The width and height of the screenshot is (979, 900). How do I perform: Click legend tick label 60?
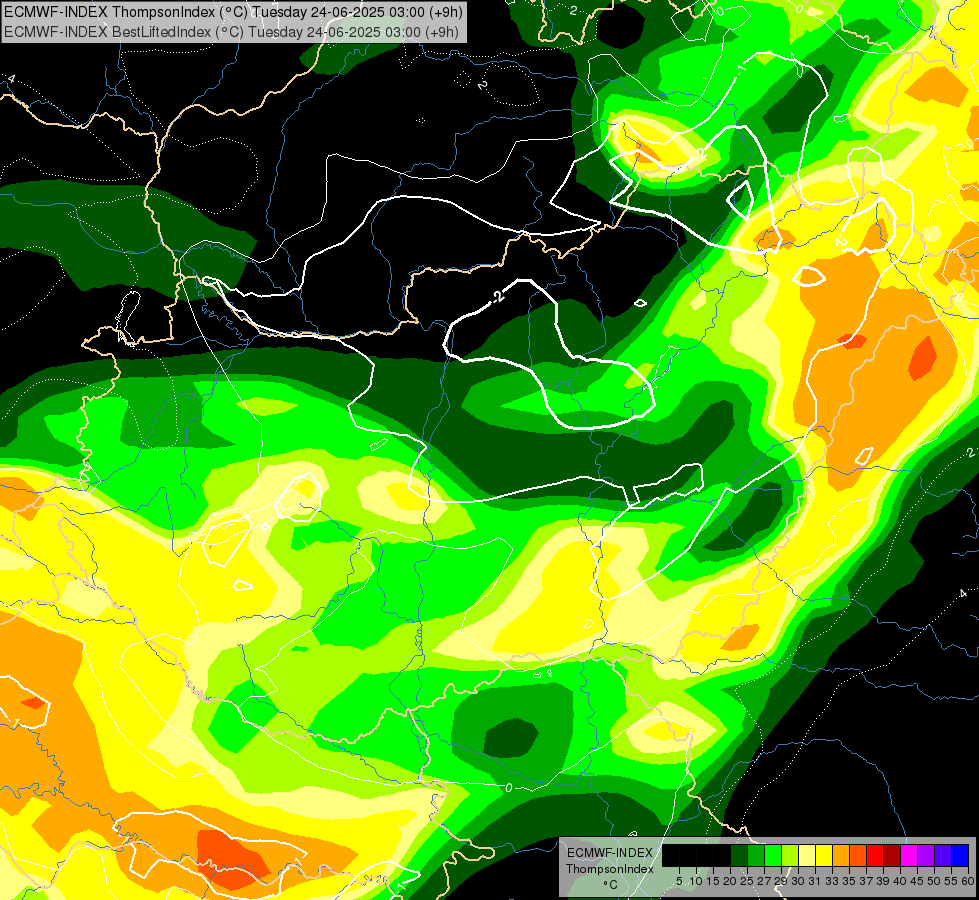coord(967,881)
